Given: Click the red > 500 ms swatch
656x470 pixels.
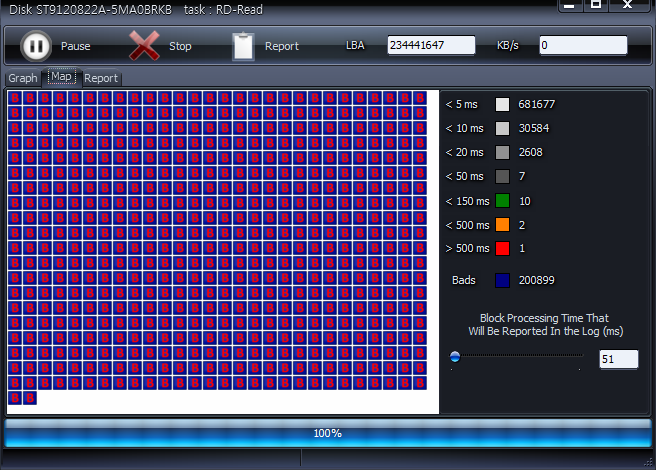Looking at the screenshot, I should [503, 248].
